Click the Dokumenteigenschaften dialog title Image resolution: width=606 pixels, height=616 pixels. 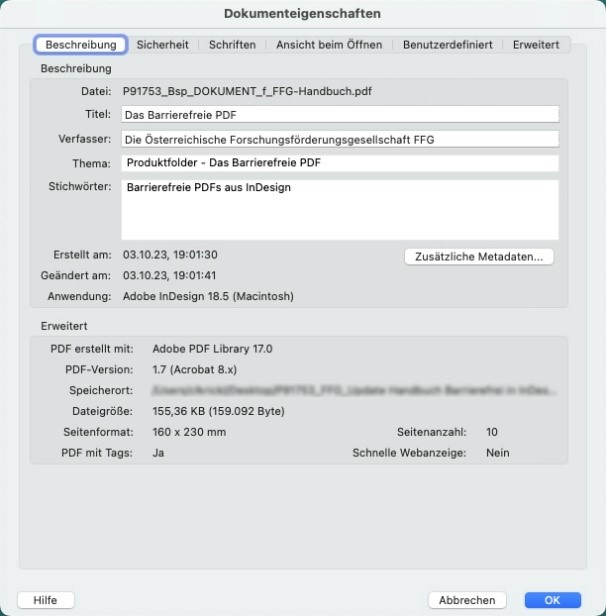click(302, 13)
